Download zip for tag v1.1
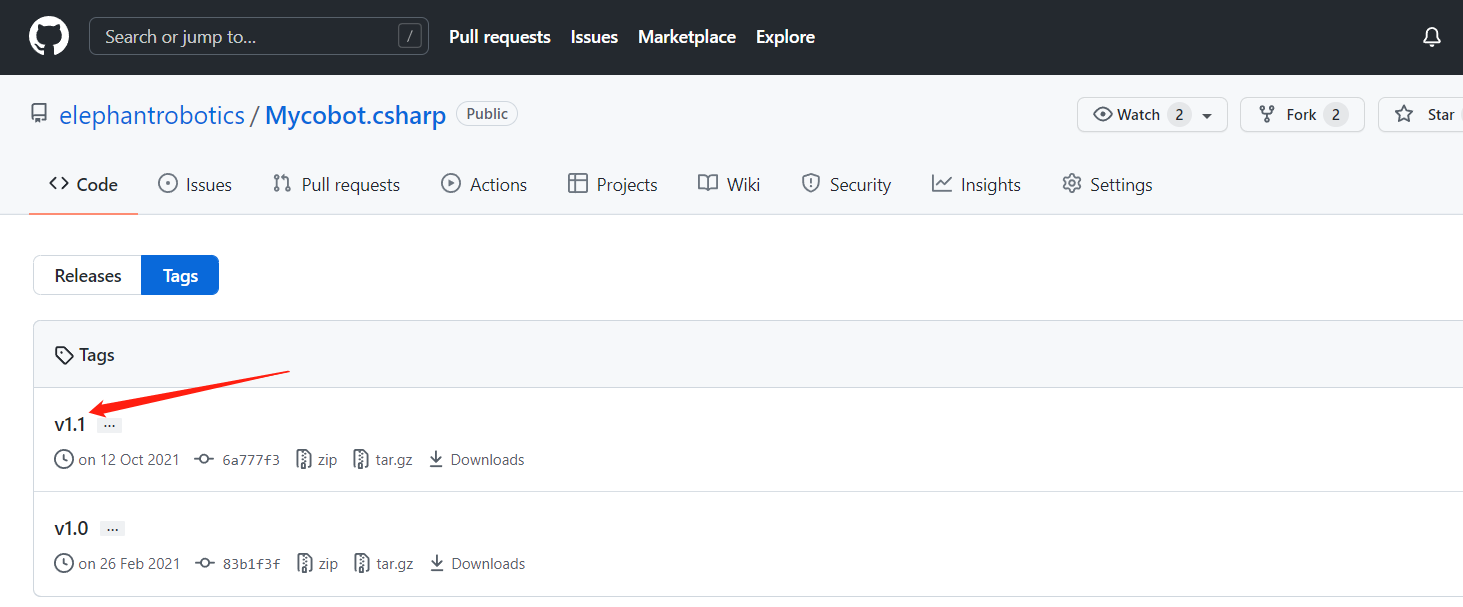This screenshot has width=1463, height=607. click(x=317, y=460)
